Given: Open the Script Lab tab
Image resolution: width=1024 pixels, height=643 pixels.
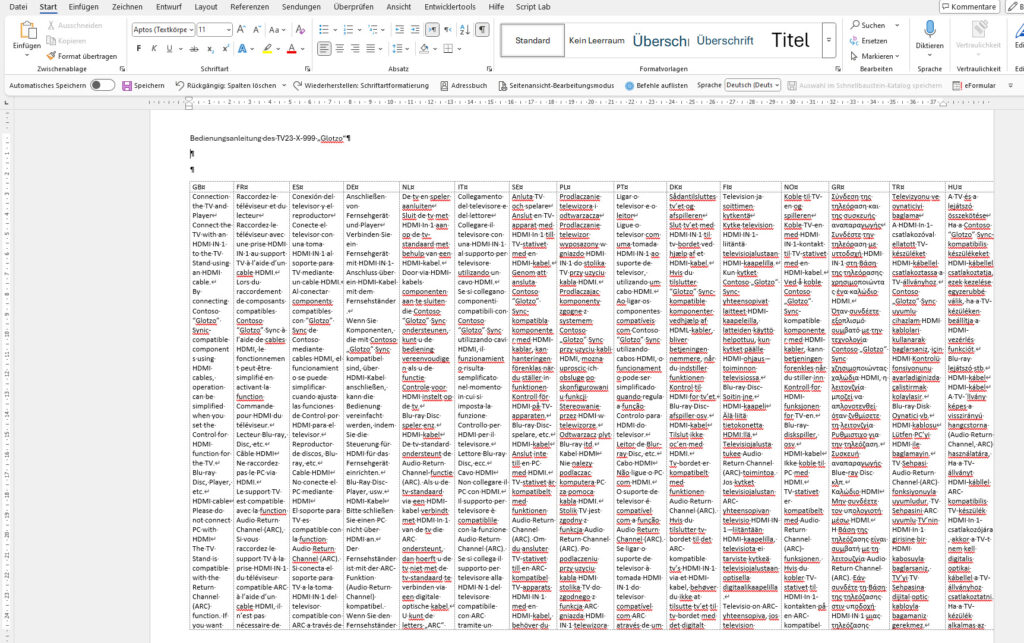Looking at the screenshot, I should 533,7.
